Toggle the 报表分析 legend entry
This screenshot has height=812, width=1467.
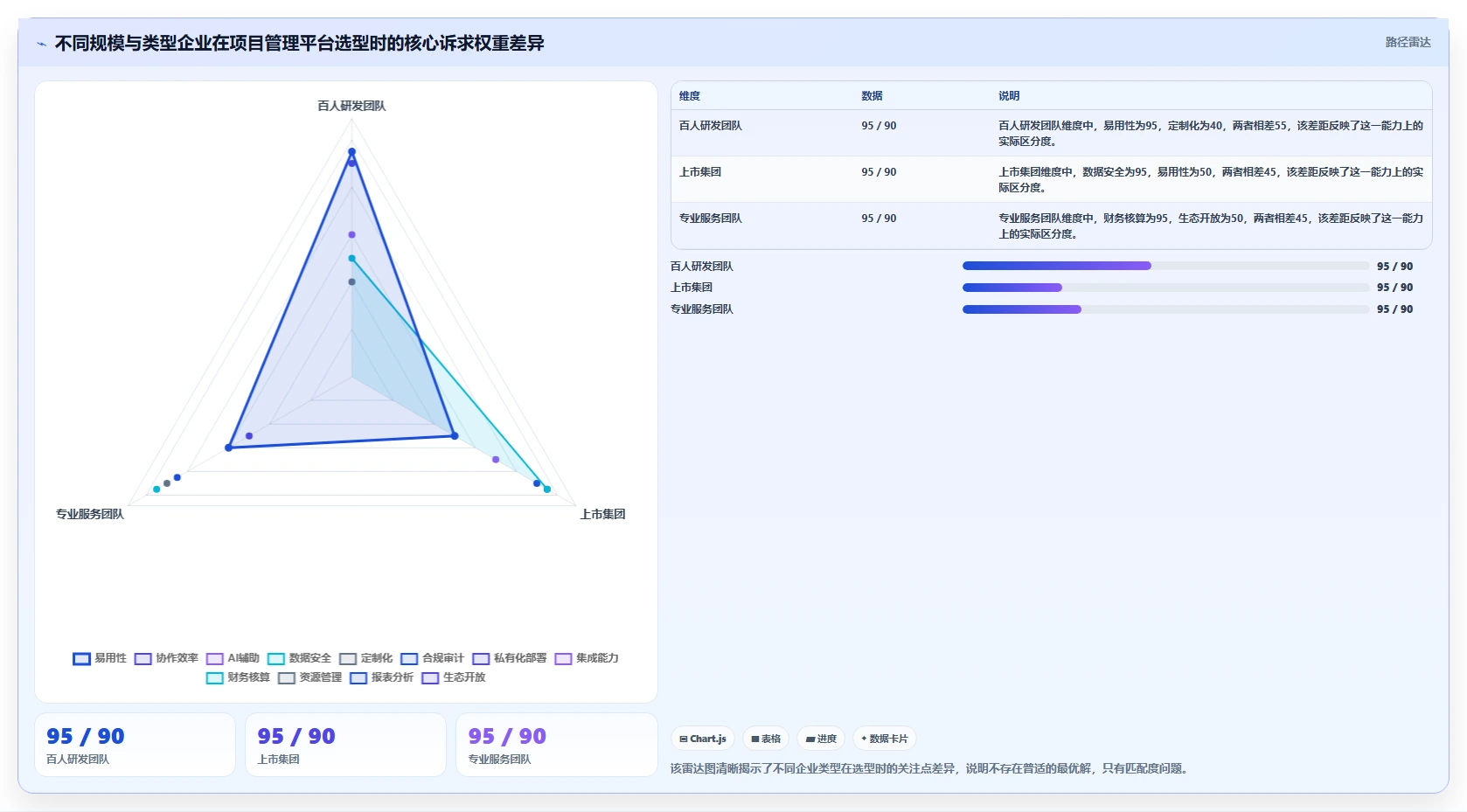(381, 677)
